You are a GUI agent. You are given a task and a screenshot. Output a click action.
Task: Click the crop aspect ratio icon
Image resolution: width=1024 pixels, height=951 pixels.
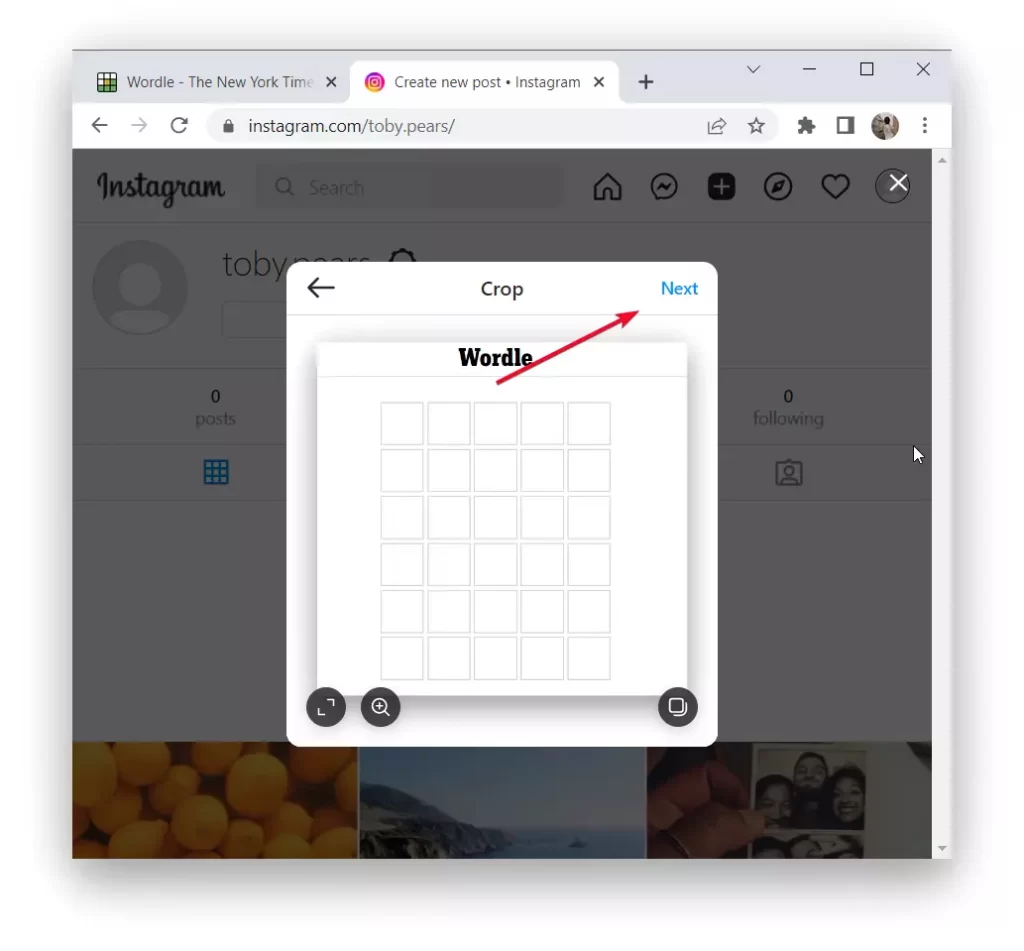point(326,707)
